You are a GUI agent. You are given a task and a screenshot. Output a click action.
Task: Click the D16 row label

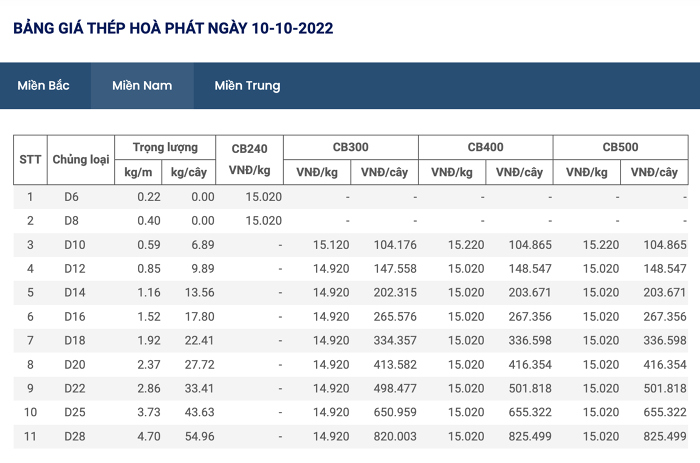[x=75, y=317]
